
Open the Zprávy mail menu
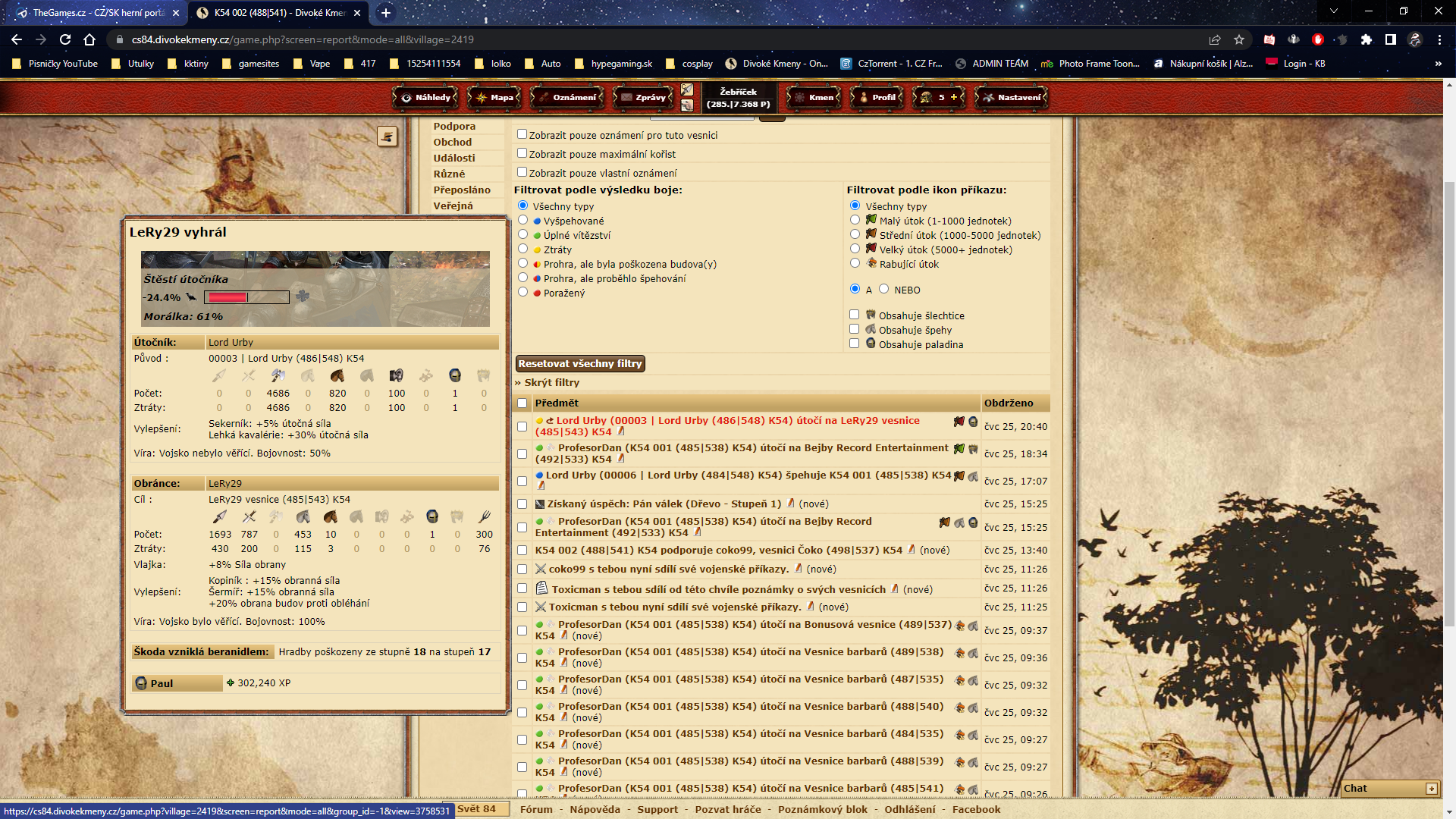[x=645, y=97]
